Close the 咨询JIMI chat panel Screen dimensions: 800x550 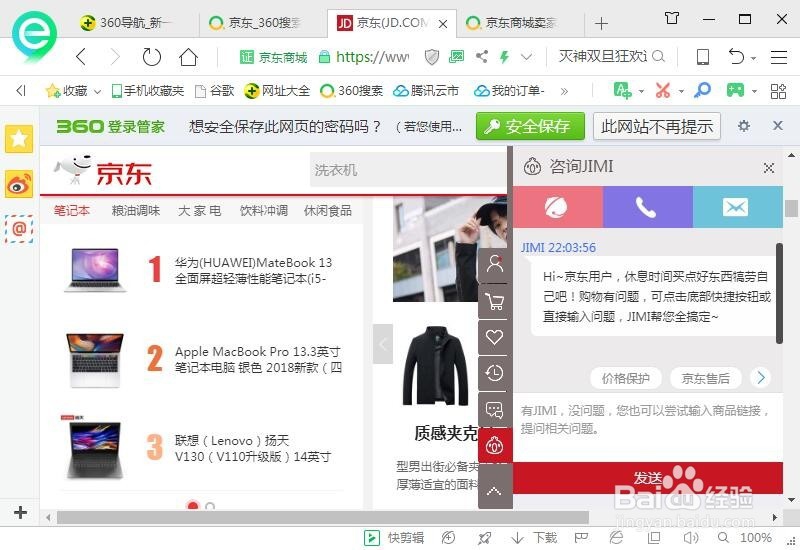click(769, 167)
